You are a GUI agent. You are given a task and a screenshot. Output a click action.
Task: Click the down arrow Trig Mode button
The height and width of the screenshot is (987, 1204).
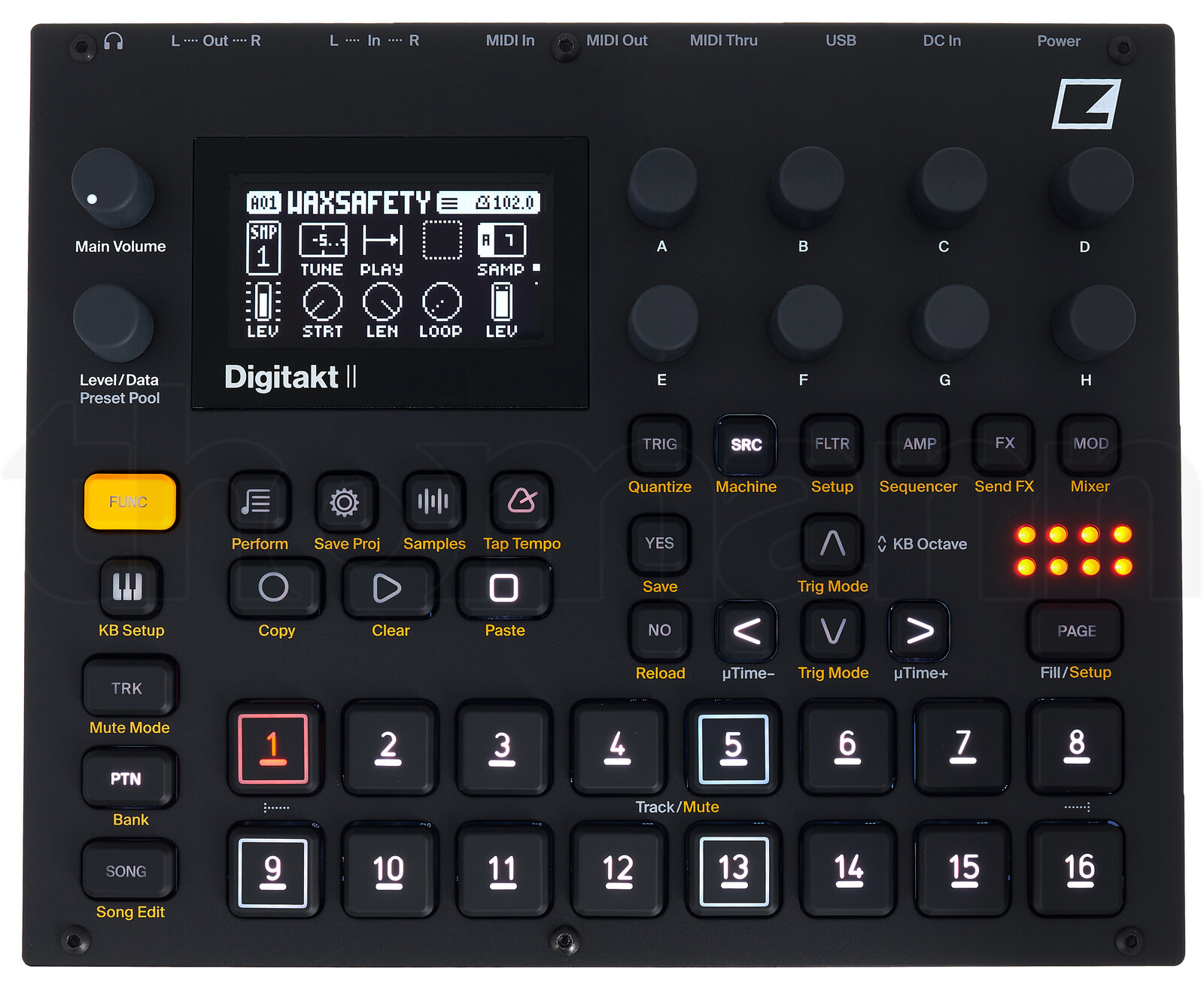[832, 630]
